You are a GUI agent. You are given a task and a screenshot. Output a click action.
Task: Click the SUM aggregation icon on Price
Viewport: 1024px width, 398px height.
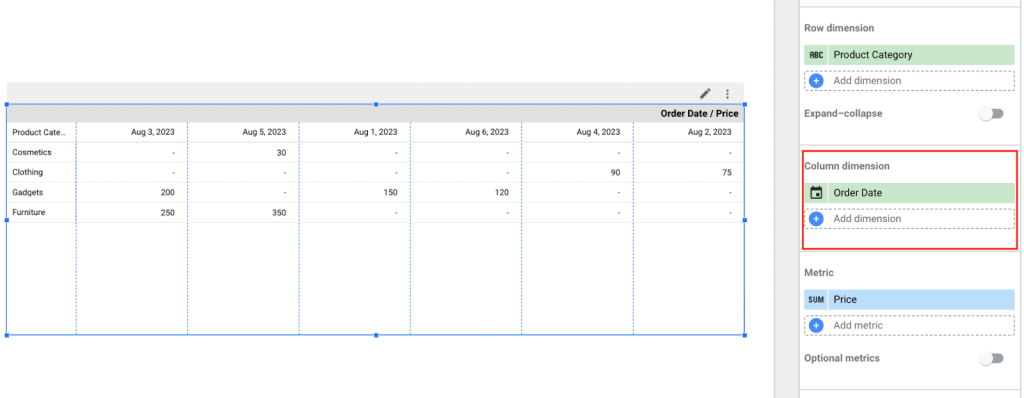[x=816, y=299]
